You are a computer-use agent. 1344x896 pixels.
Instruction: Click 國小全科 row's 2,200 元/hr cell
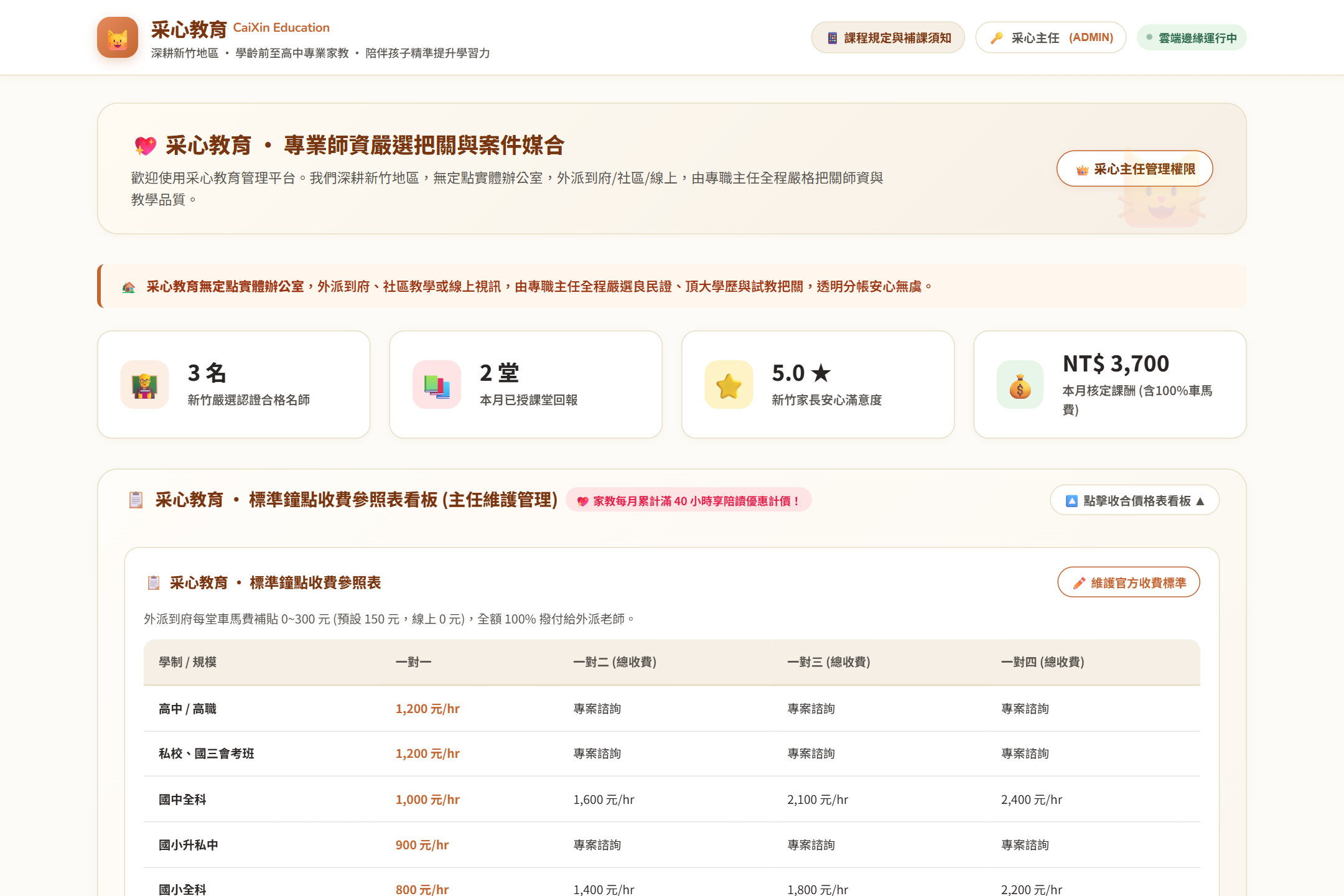point(1032,889)
